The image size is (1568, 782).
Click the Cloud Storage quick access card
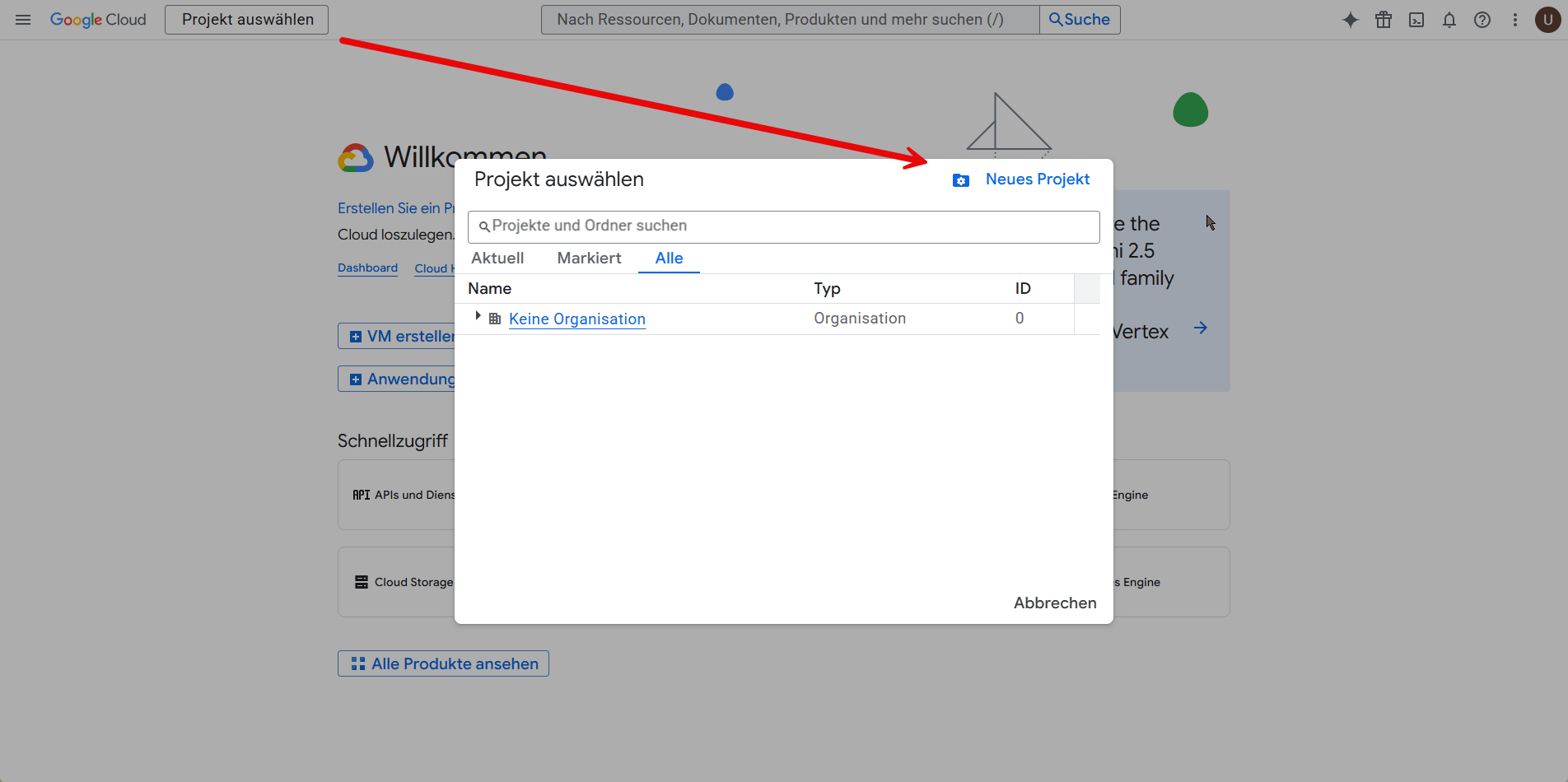[396, 582]
